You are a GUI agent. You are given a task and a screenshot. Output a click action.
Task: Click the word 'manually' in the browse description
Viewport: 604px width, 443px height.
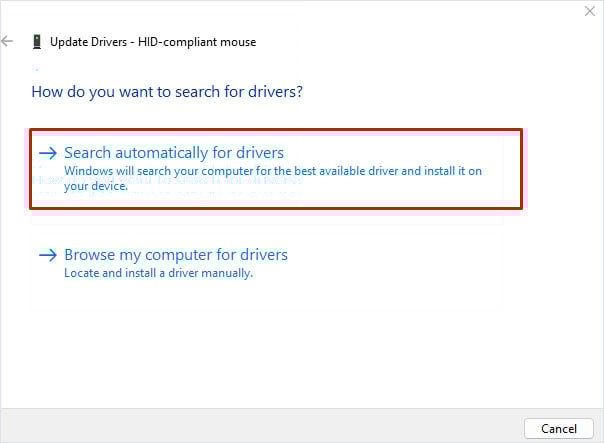(228, 273)
